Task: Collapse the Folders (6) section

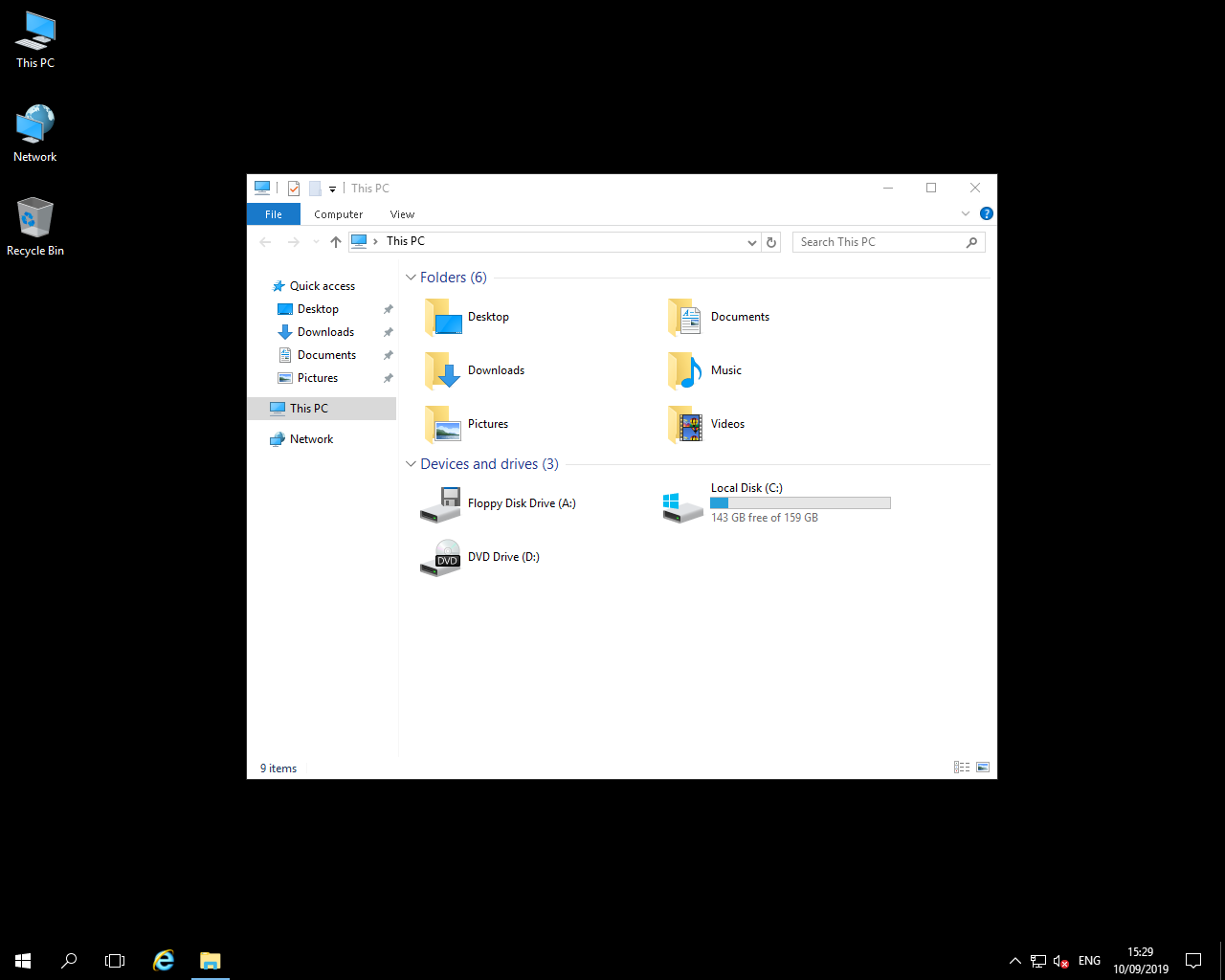Action: (411, 277)
